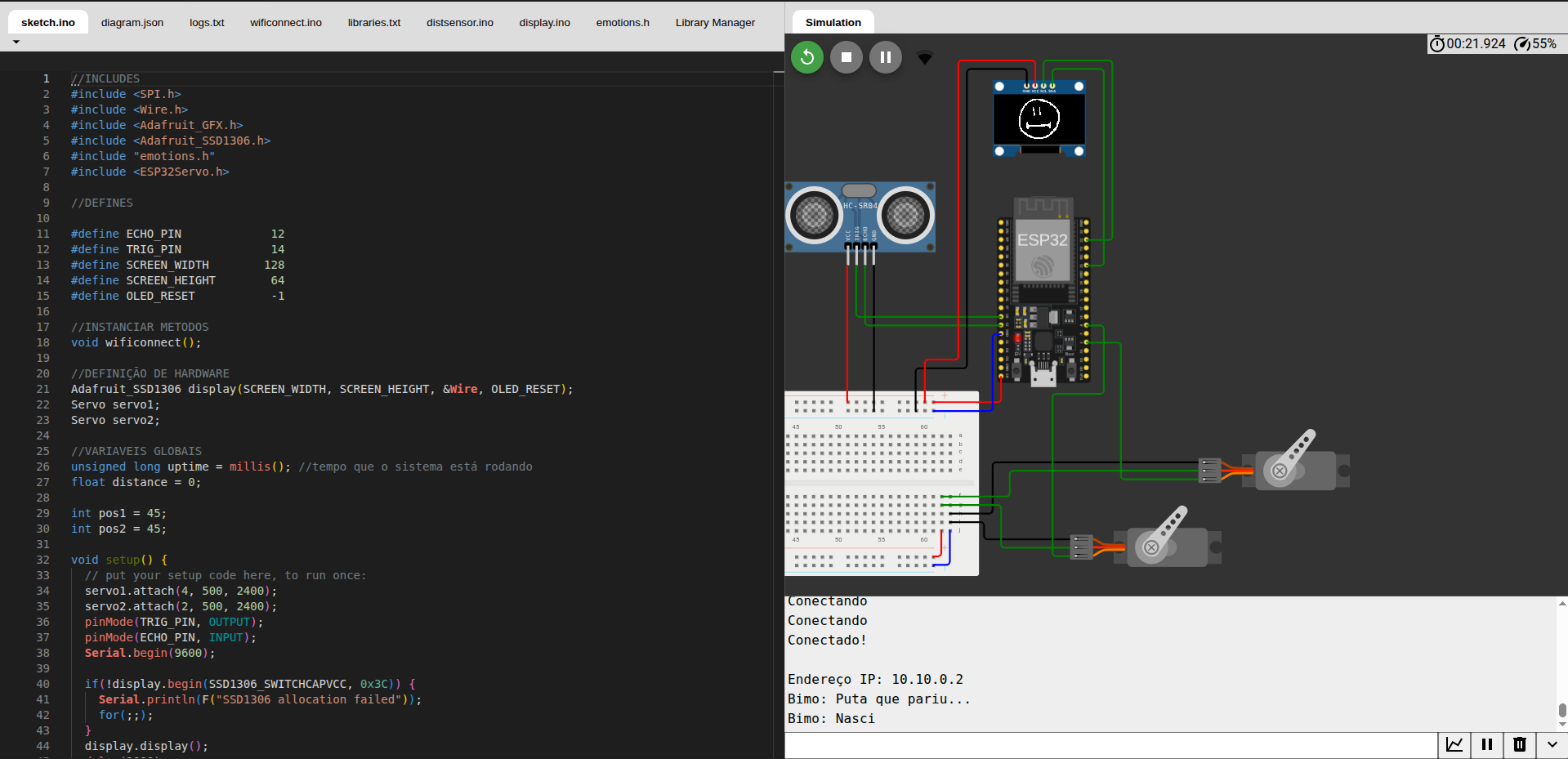This screenshot has height=759, width=1568.
Task: Click the WiFi status icon
Action: pyautogui.click(x=925, y=58)
